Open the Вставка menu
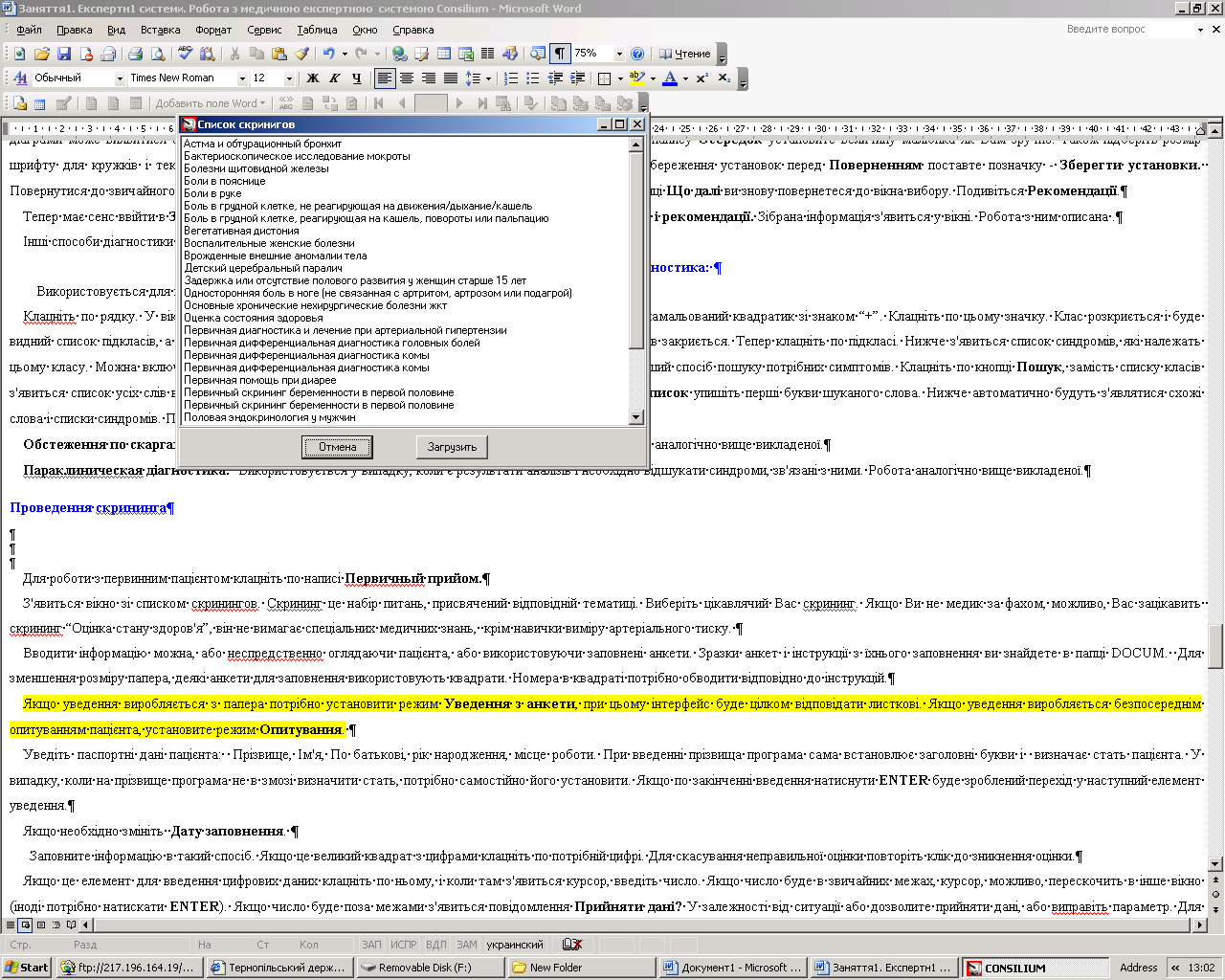 point(161,30)
